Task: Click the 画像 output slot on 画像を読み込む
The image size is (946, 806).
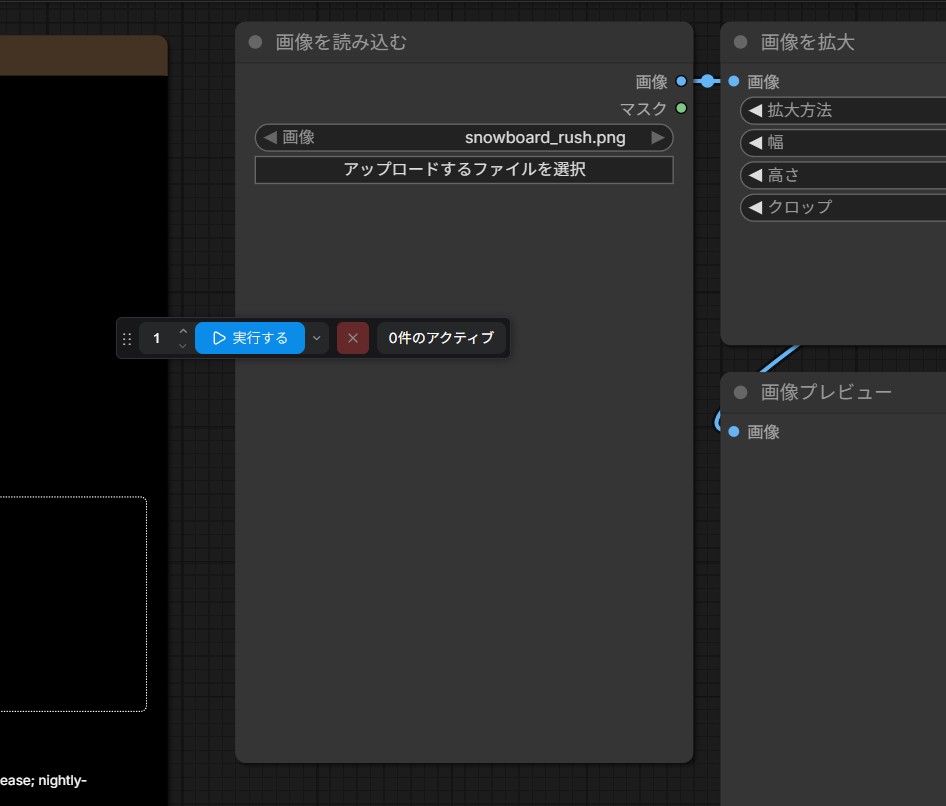Action: (x=681, y=81)
